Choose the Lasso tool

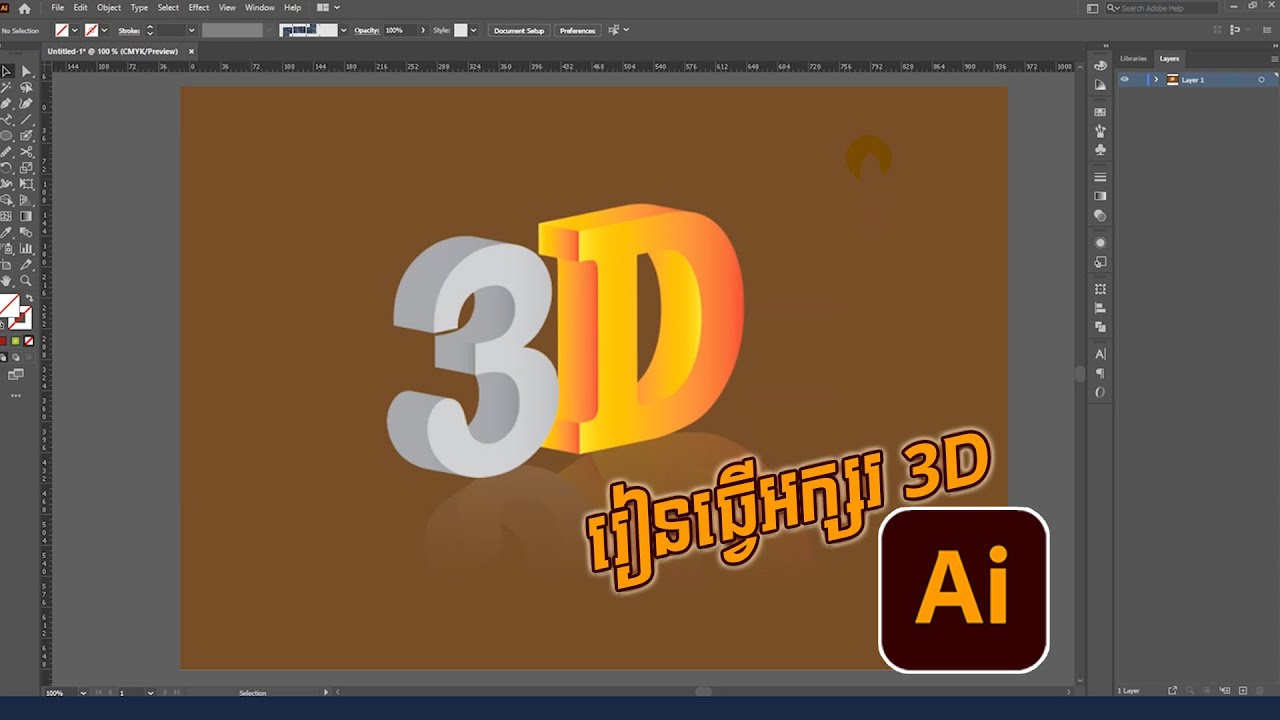[x=27, y=88]
